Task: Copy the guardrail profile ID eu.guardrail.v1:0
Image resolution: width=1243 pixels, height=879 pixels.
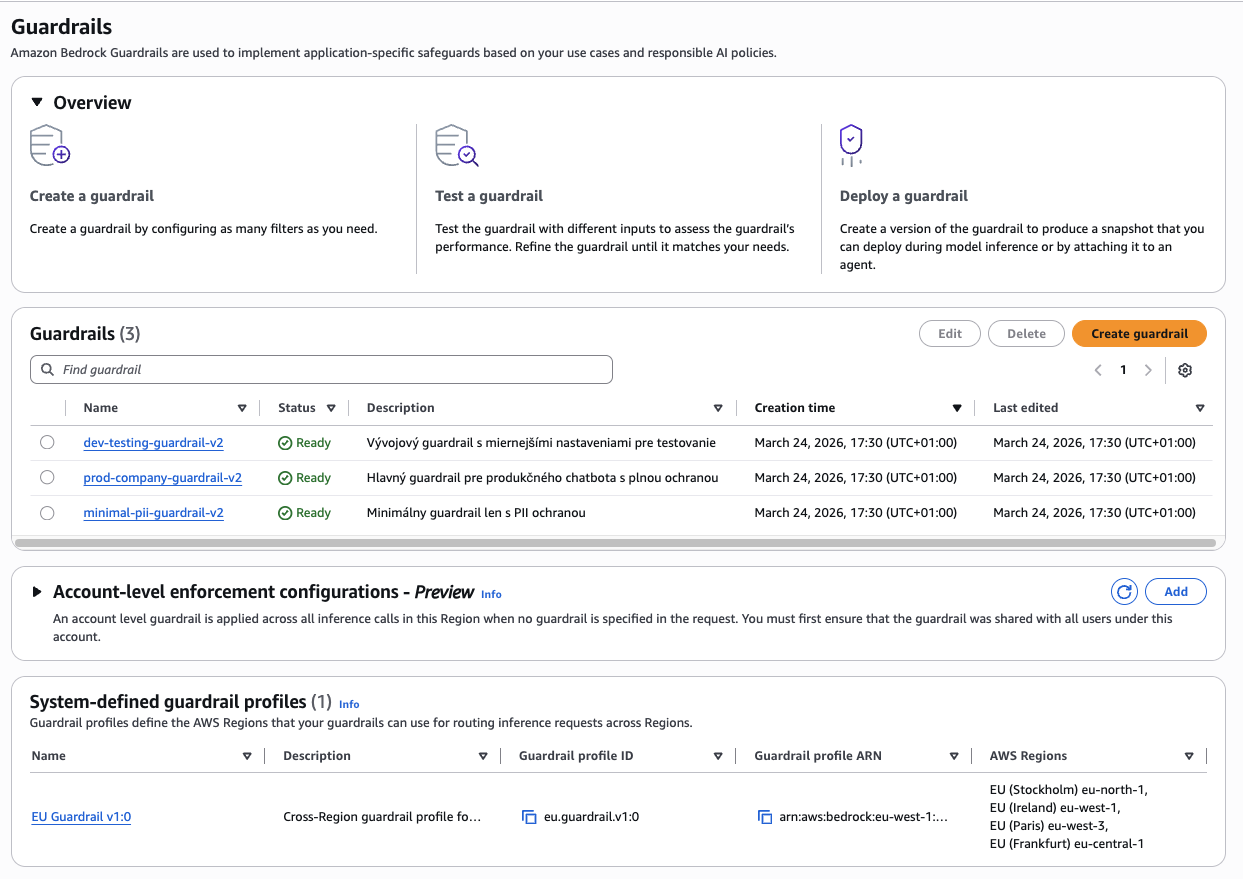Action: tap(529, 816)
